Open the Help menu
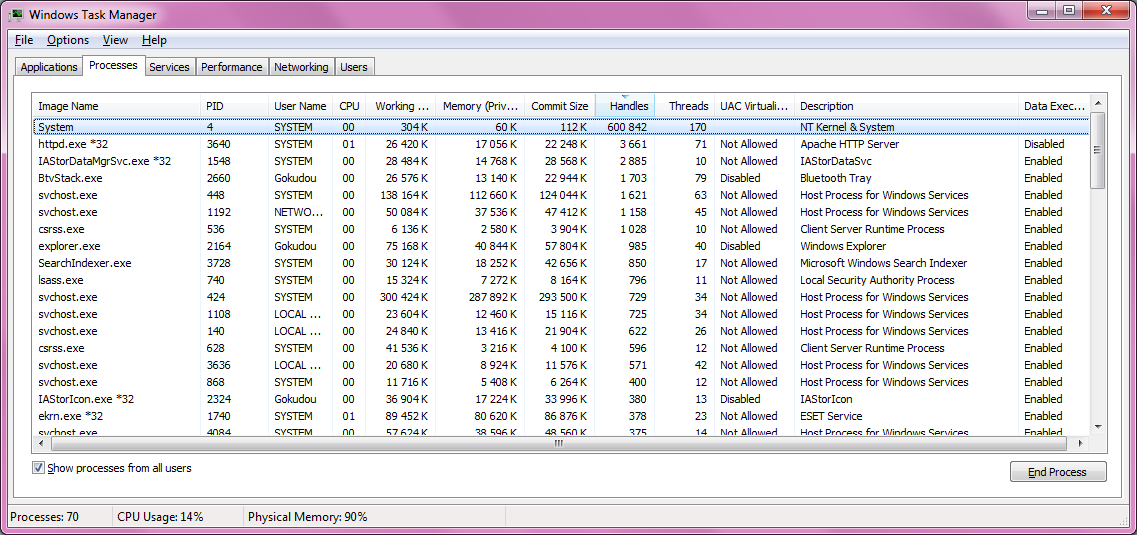The width and height of the screenshot is (1137, 535). pyautogui.click(x=154, y=40)
